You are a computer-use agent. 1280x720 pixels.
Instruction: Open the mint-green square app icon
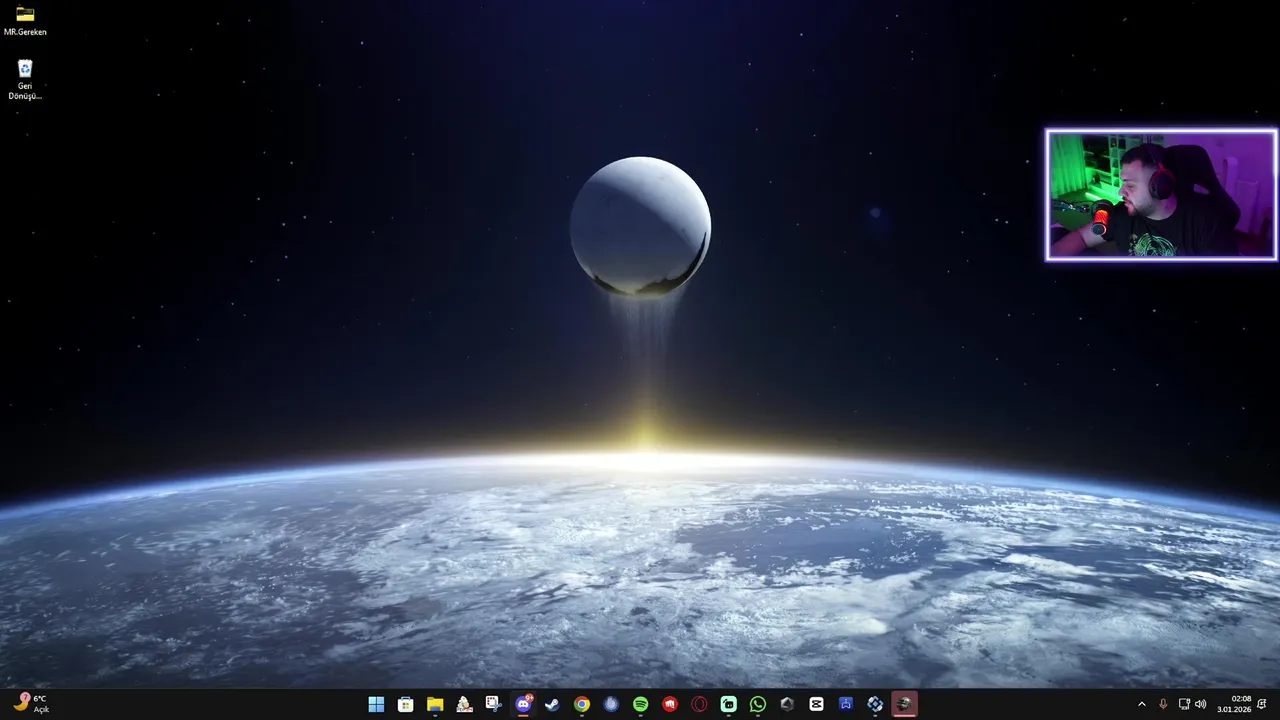click(728, 704)
